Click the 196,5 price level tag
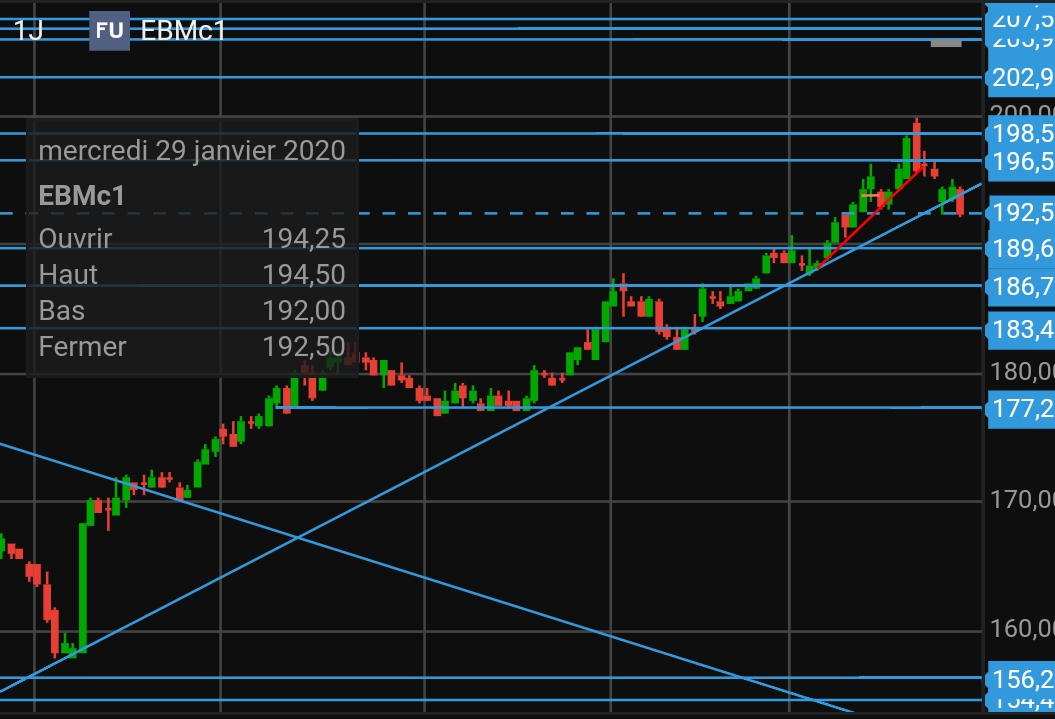Screen dimensions: 1055x719 (x=1020, y=161)
